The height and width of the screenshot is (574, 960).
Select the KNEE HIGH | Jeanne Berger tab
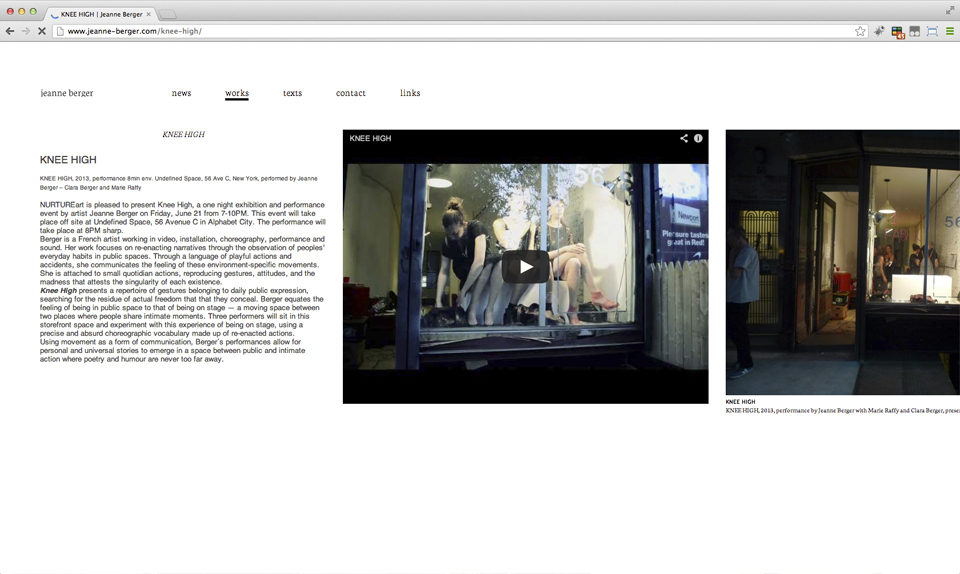point(101,14)
